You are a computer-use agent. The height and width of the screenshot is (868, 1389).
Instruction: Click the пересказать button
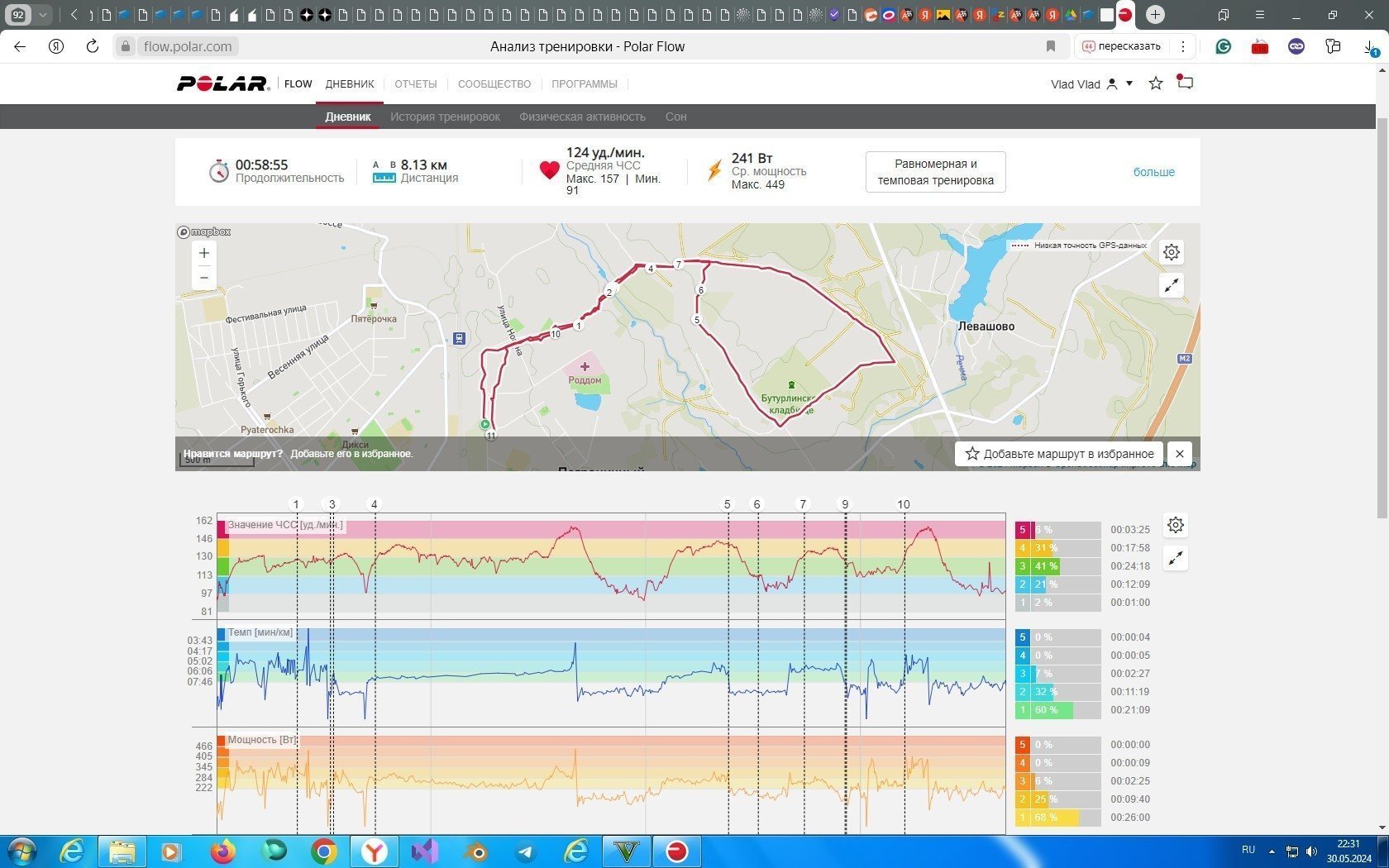tap(1122, 46)
